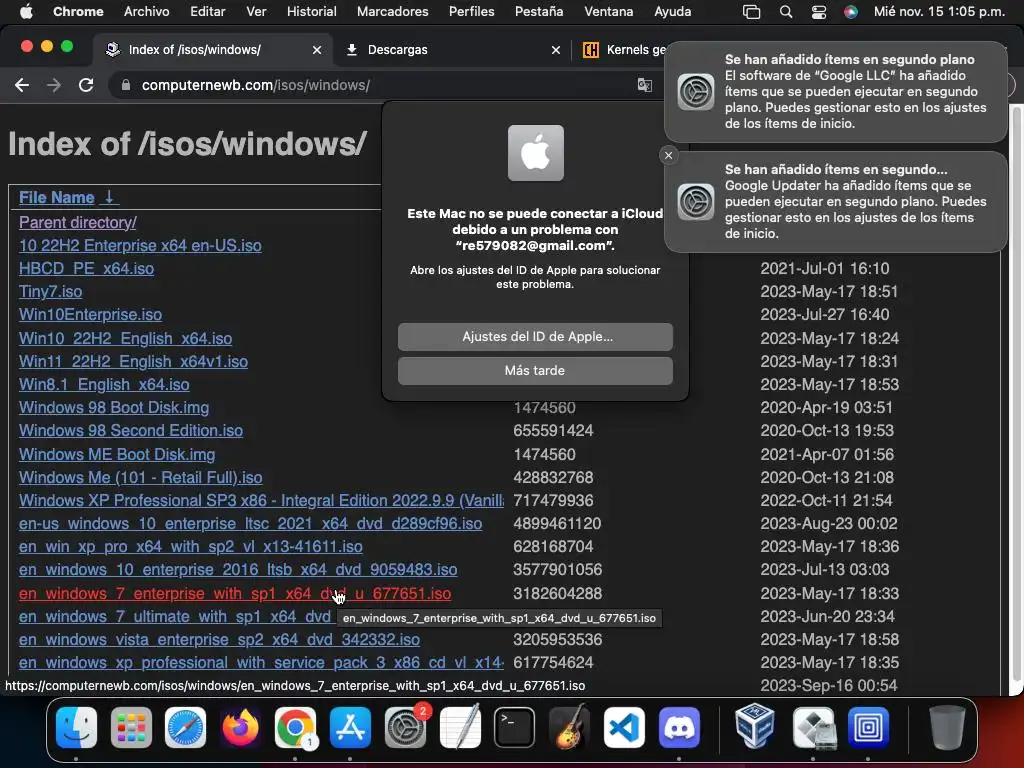Open Launchpad in the Dock
1024x768 pixels.
pyautogui.click(x=131, y=727)
